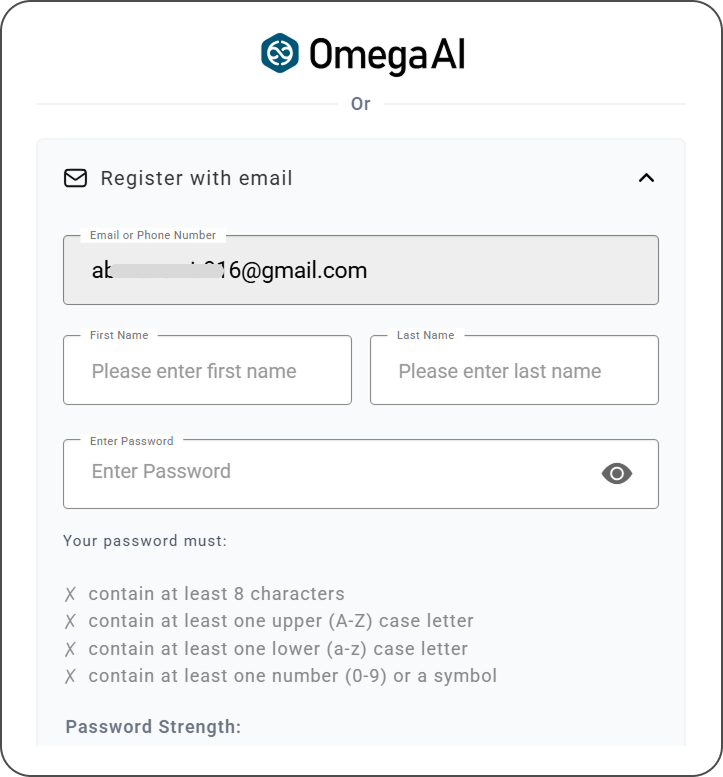The image size is (723, 777).
Task: Focus the Email or Phone Number field
Action: (x=360, y=270)
